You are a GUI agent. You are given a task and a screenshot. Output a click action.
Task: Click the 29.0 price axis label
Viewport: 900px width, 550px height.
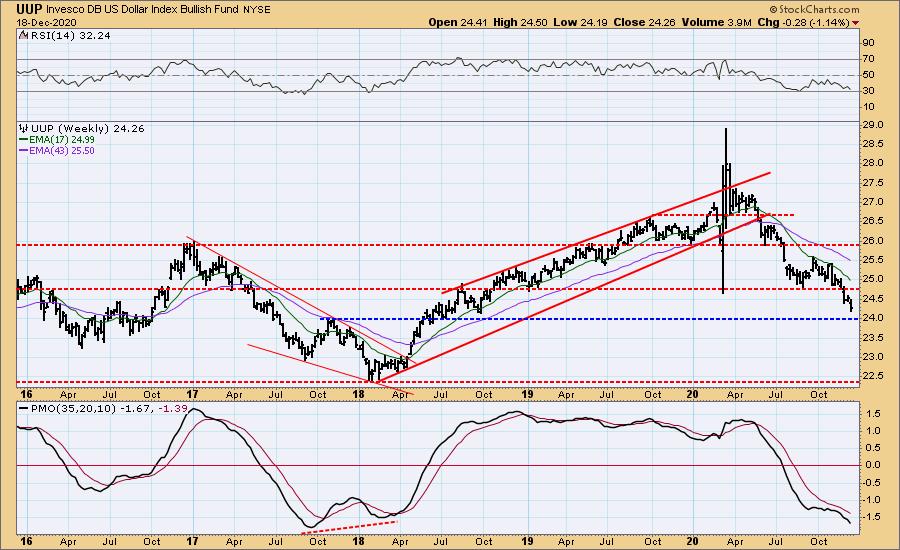(x=872, y=125)
